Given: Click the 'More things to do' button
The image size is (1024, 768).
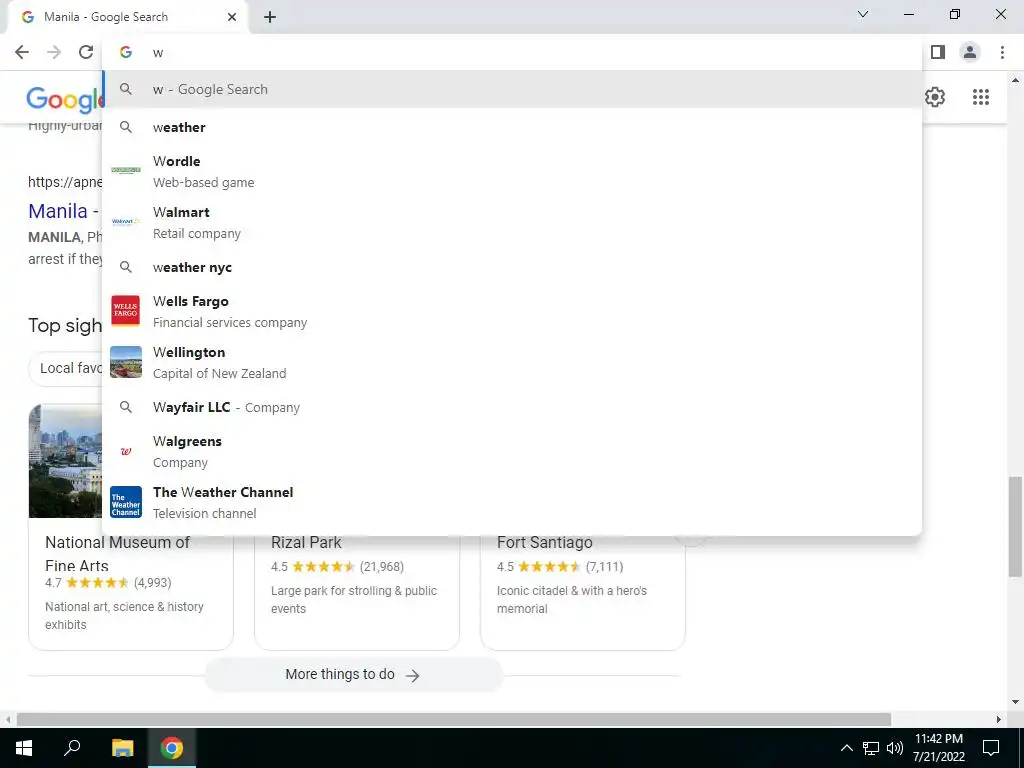Looking at the screenshot, I should pyautogui.click(x=353, y=675).
